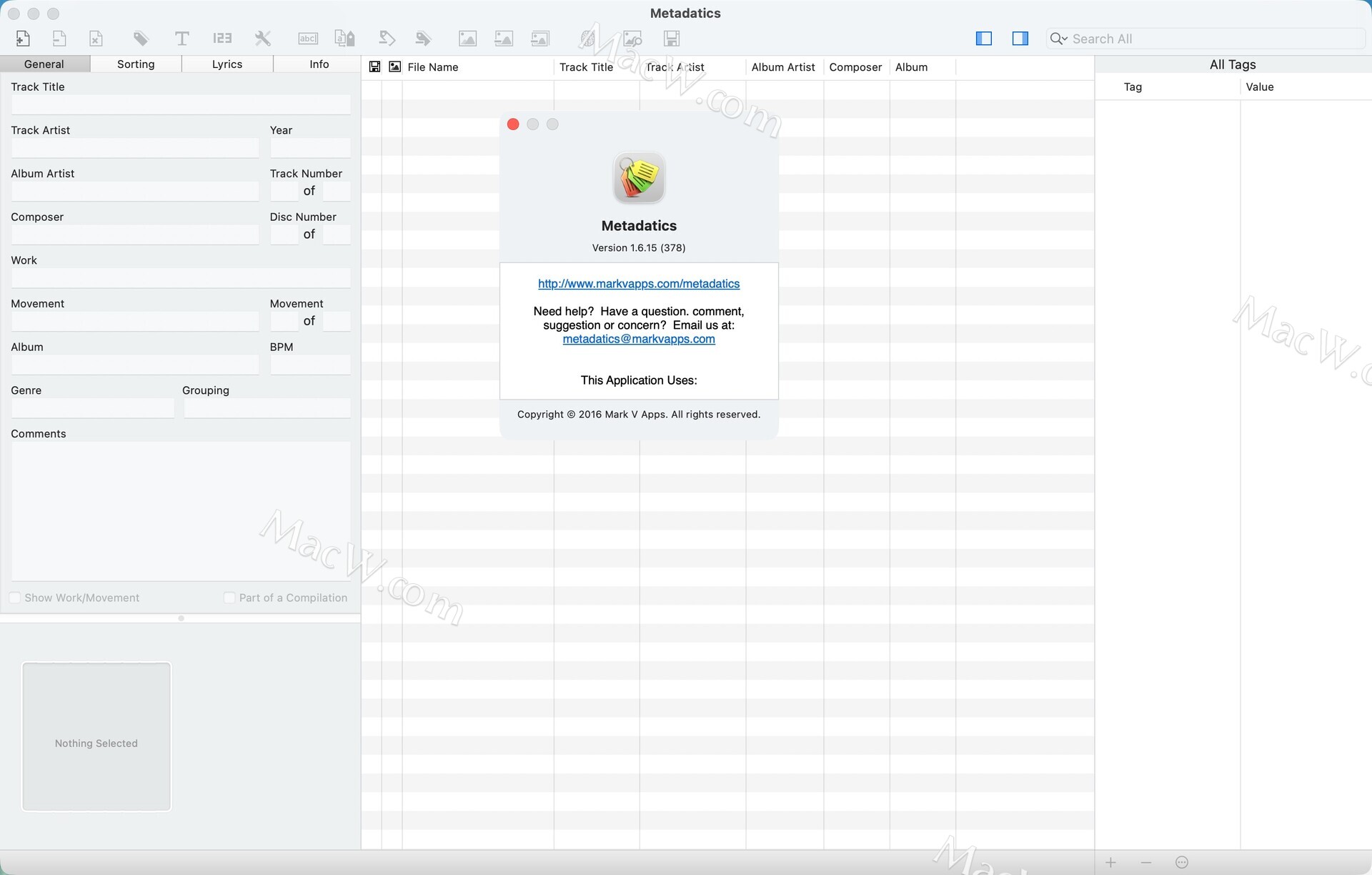Switch to the Sorting tab
The image size is (1372, 875).
136,64
